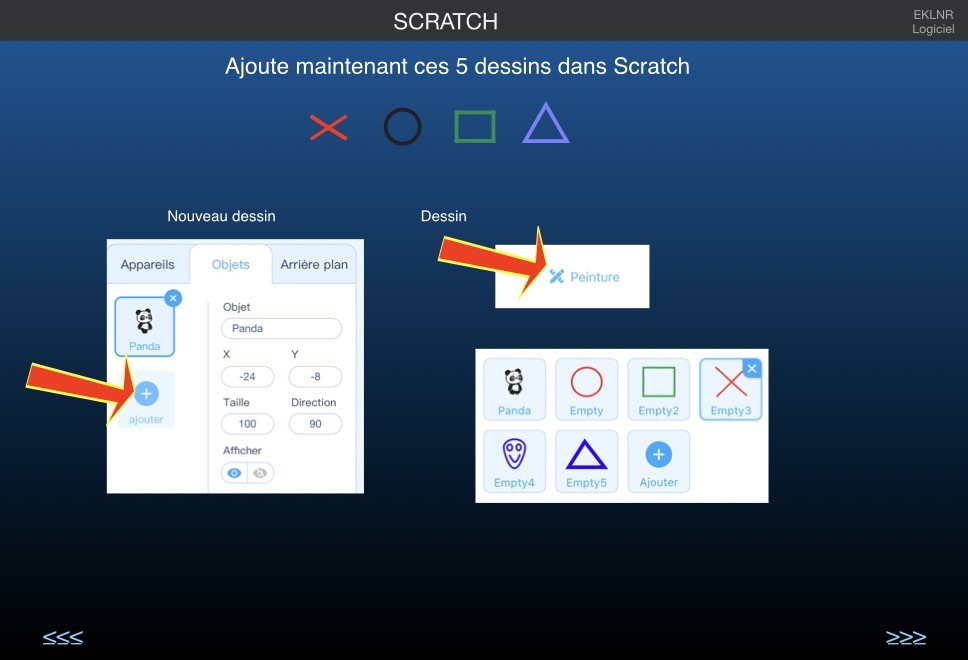Select the Empty3 red cross sprite
968x660 pixels.
coord(731,390)
